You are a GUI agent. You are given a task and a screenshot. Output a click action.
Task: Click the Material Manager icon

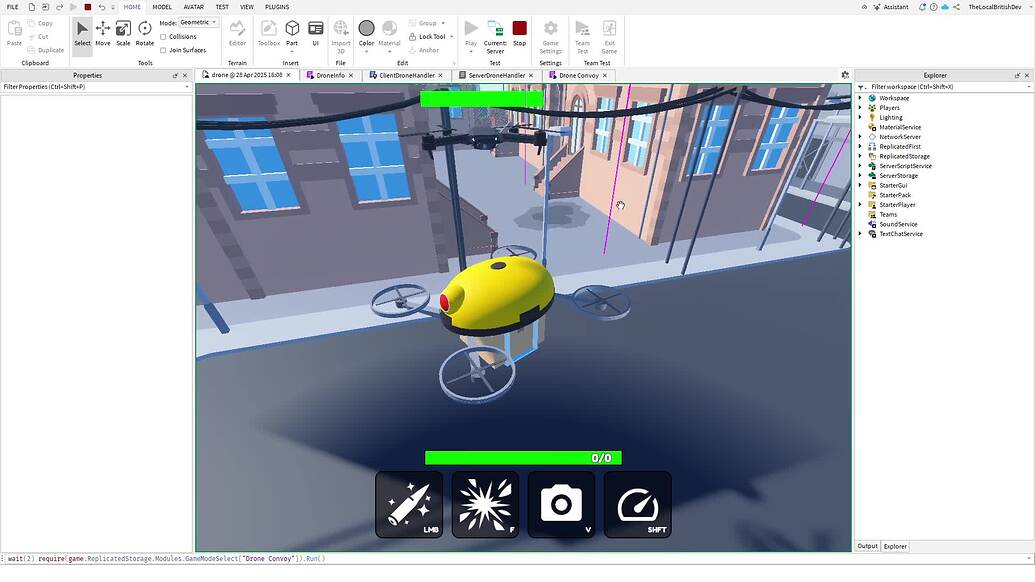click(389, 30)
